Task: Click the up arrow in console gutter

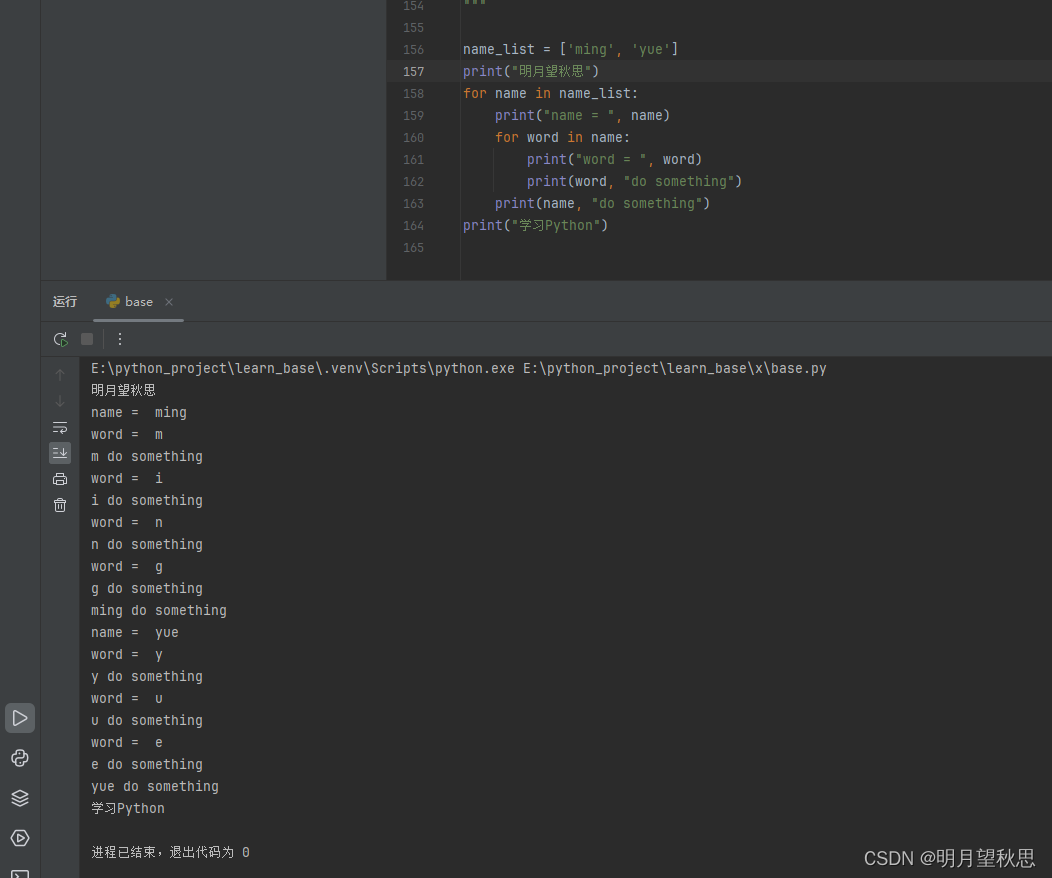Action: pos(60,375)
